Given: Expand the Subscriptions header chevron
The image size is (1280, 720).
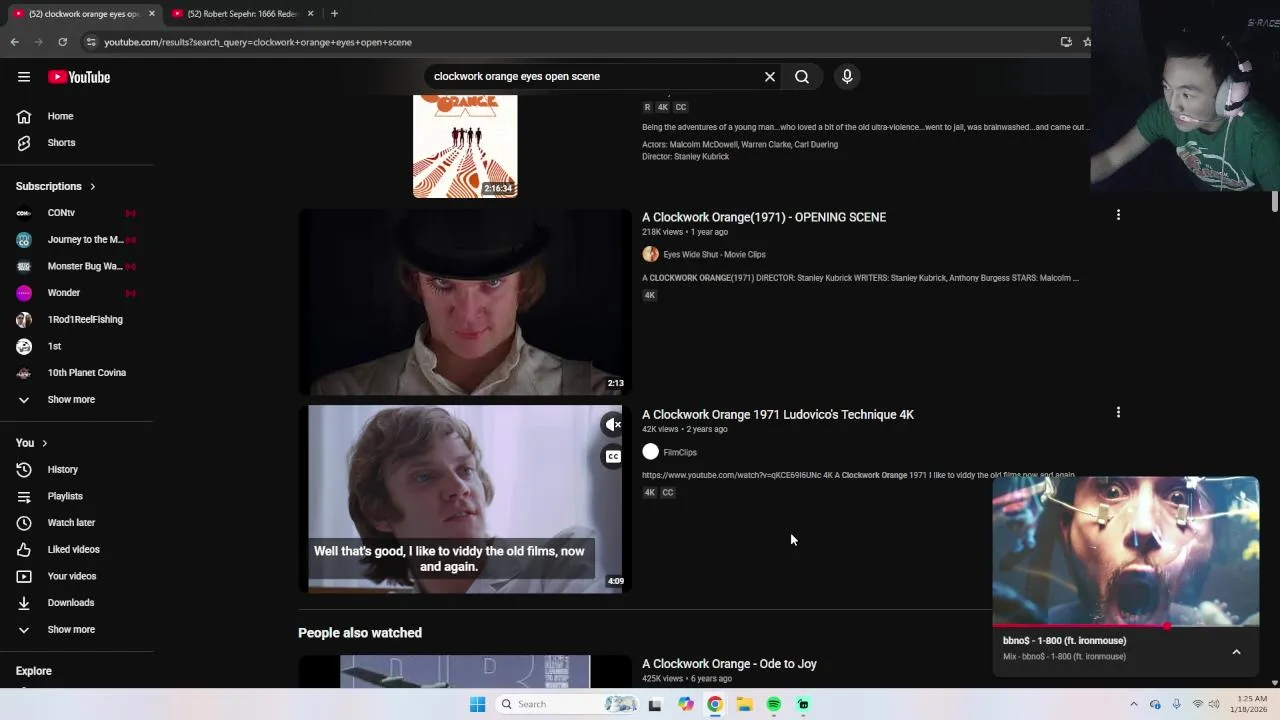Looking at the screenshot, I should 93,186.
